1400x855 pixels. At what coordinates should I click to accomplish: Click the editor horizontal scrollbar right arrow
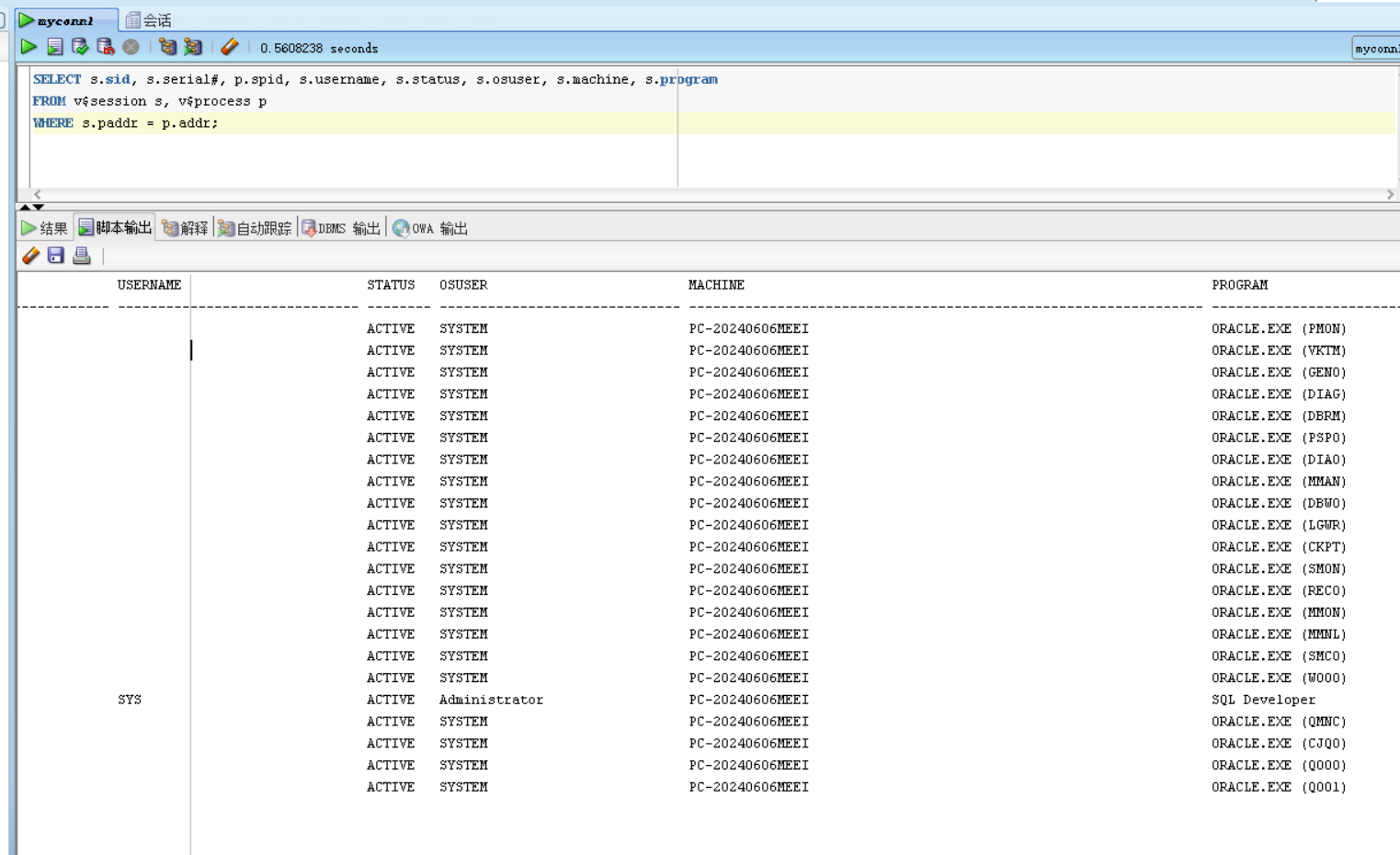1390,194
